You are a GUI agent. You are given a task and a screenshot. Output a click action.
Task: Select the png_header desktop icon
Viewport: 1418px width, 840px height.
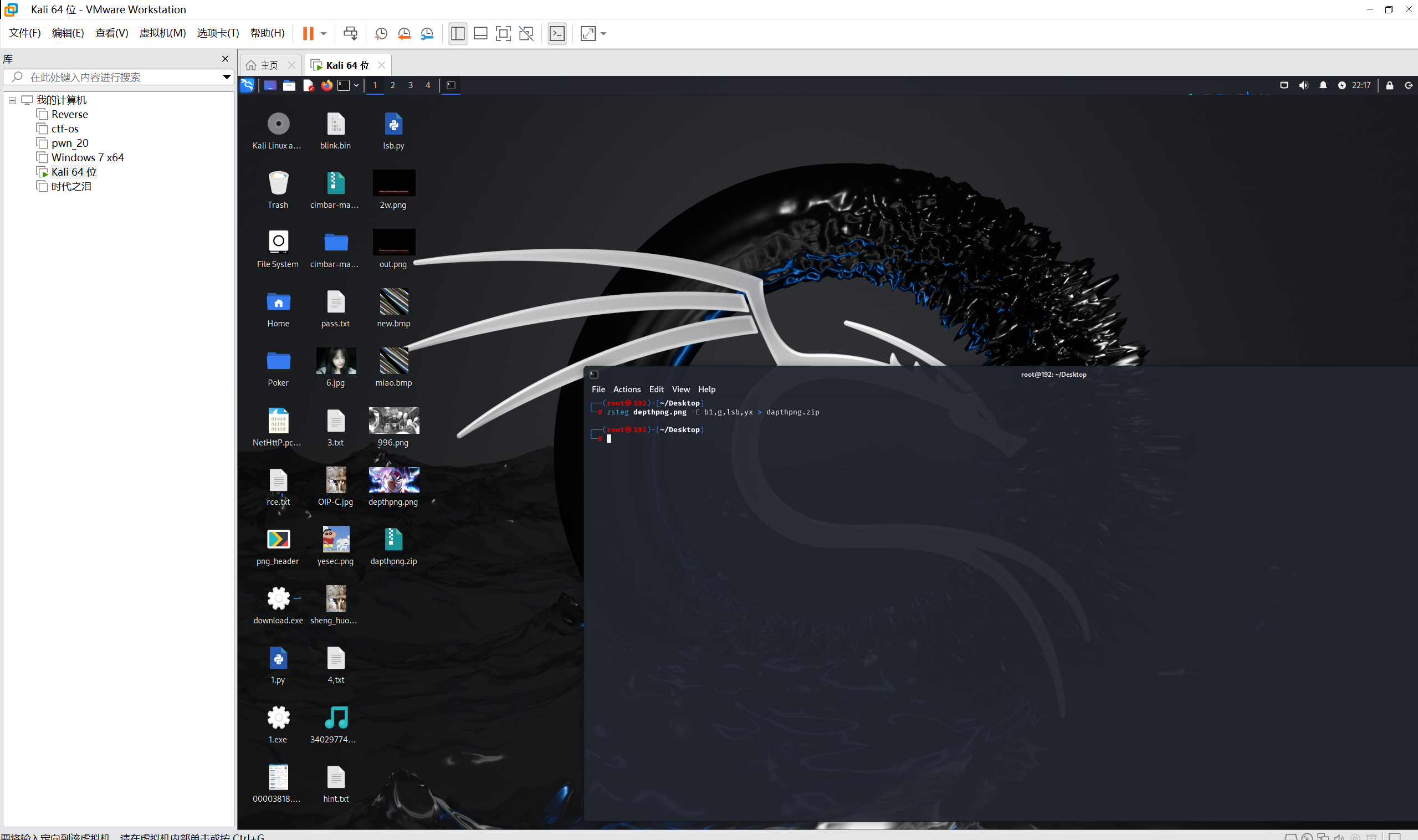(x=278, y=546)
